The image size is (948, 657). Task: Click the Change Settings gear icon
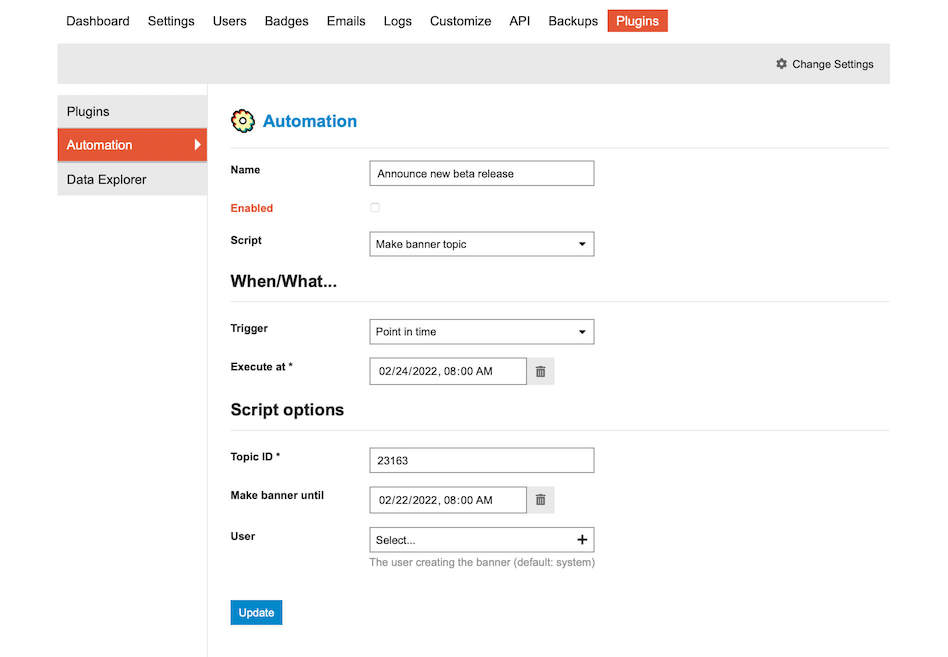(x=781, y=63)
